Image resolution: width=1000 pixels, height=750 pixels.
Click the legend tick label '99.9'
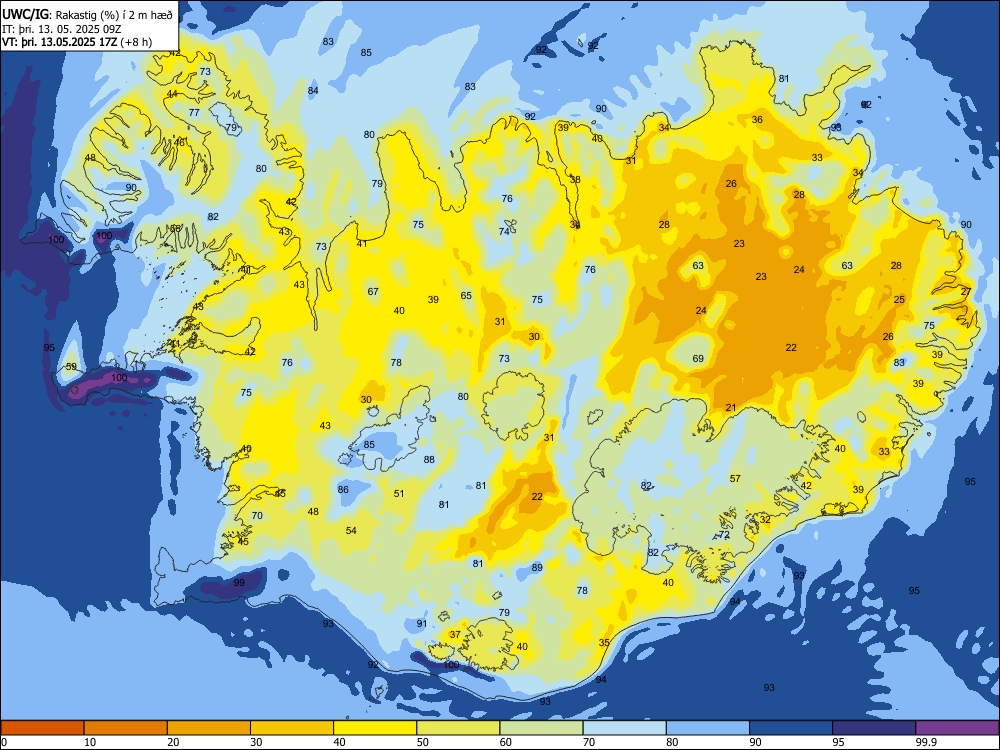click(926, 742)
